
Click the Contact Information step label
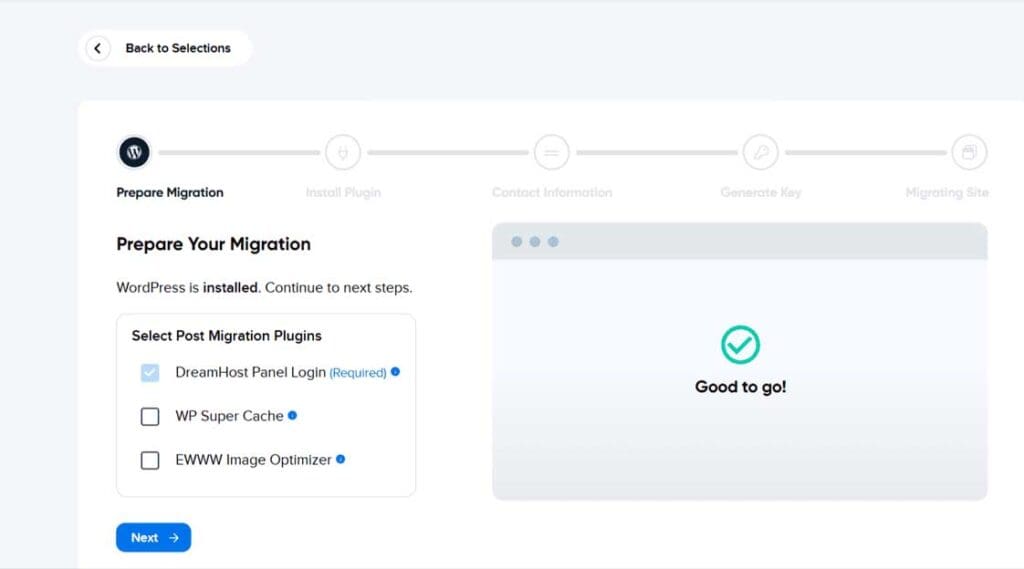552,193
